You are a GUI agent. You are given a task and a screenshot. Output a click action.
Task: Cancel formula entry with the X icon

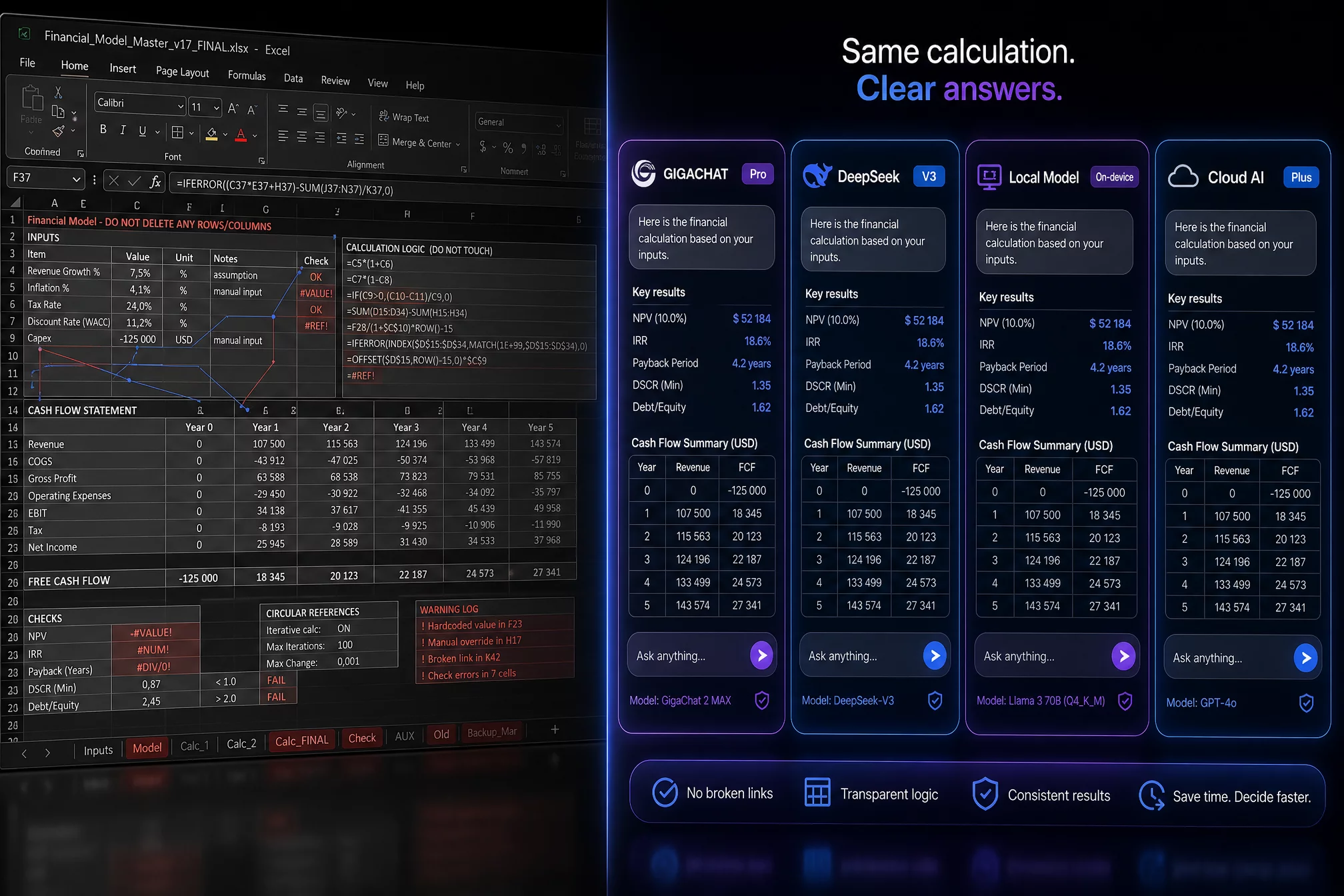click(x=113, y=180)
